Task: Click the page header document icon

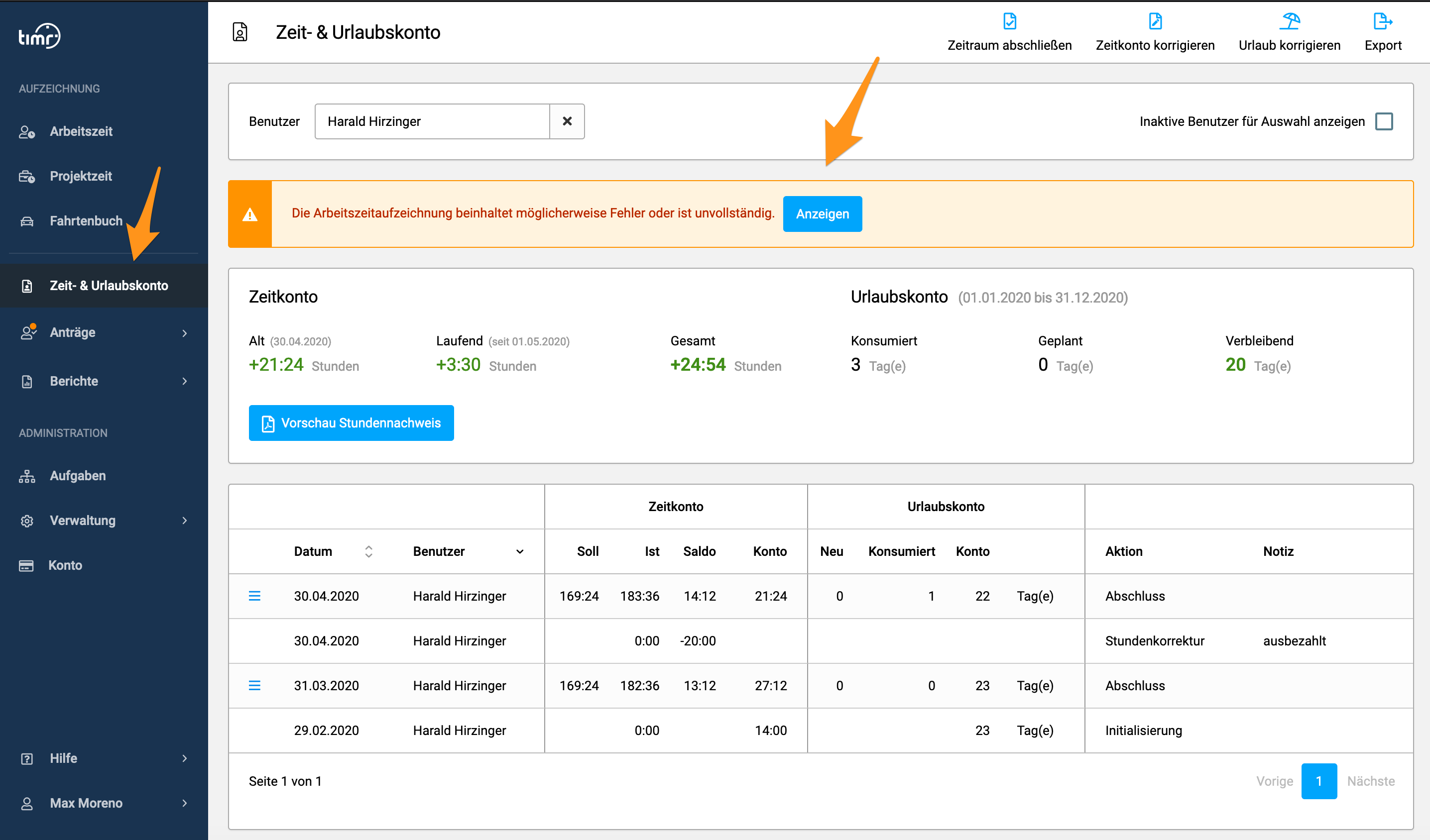Action: pyautogui.click(x=240, y=32)
